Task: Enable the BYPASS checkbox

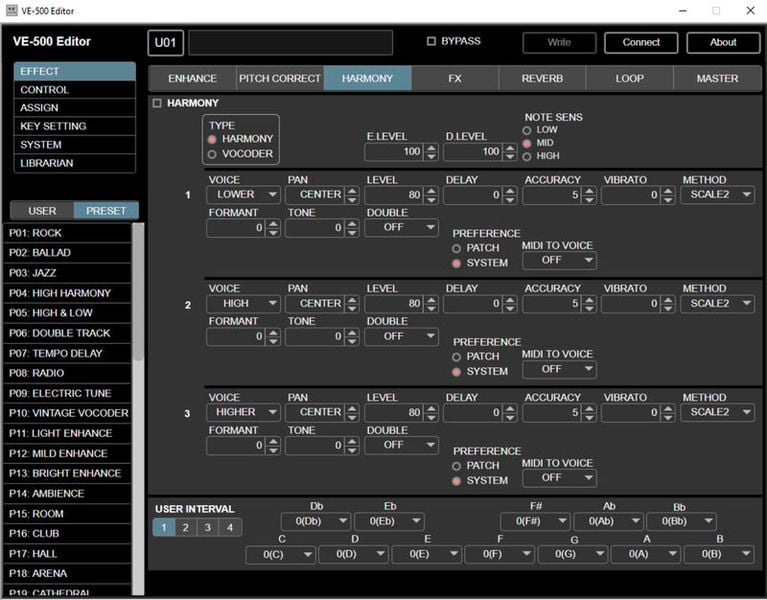Action: (431, 41)
